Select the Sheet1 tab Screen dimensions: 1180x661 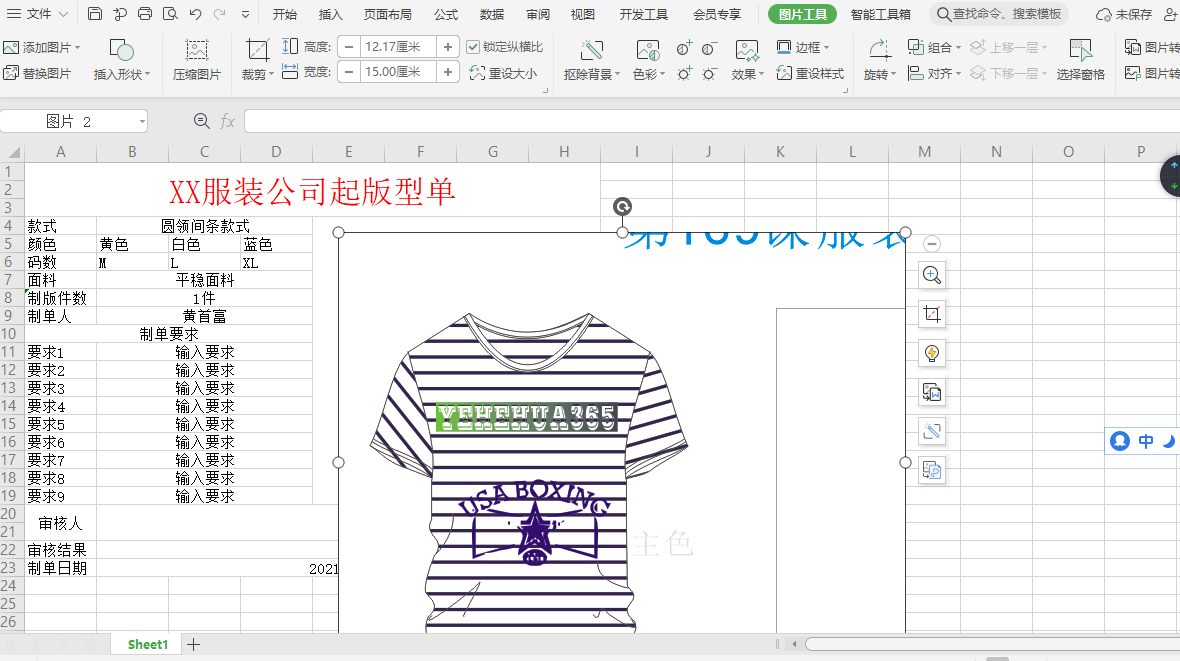(148, 644)
